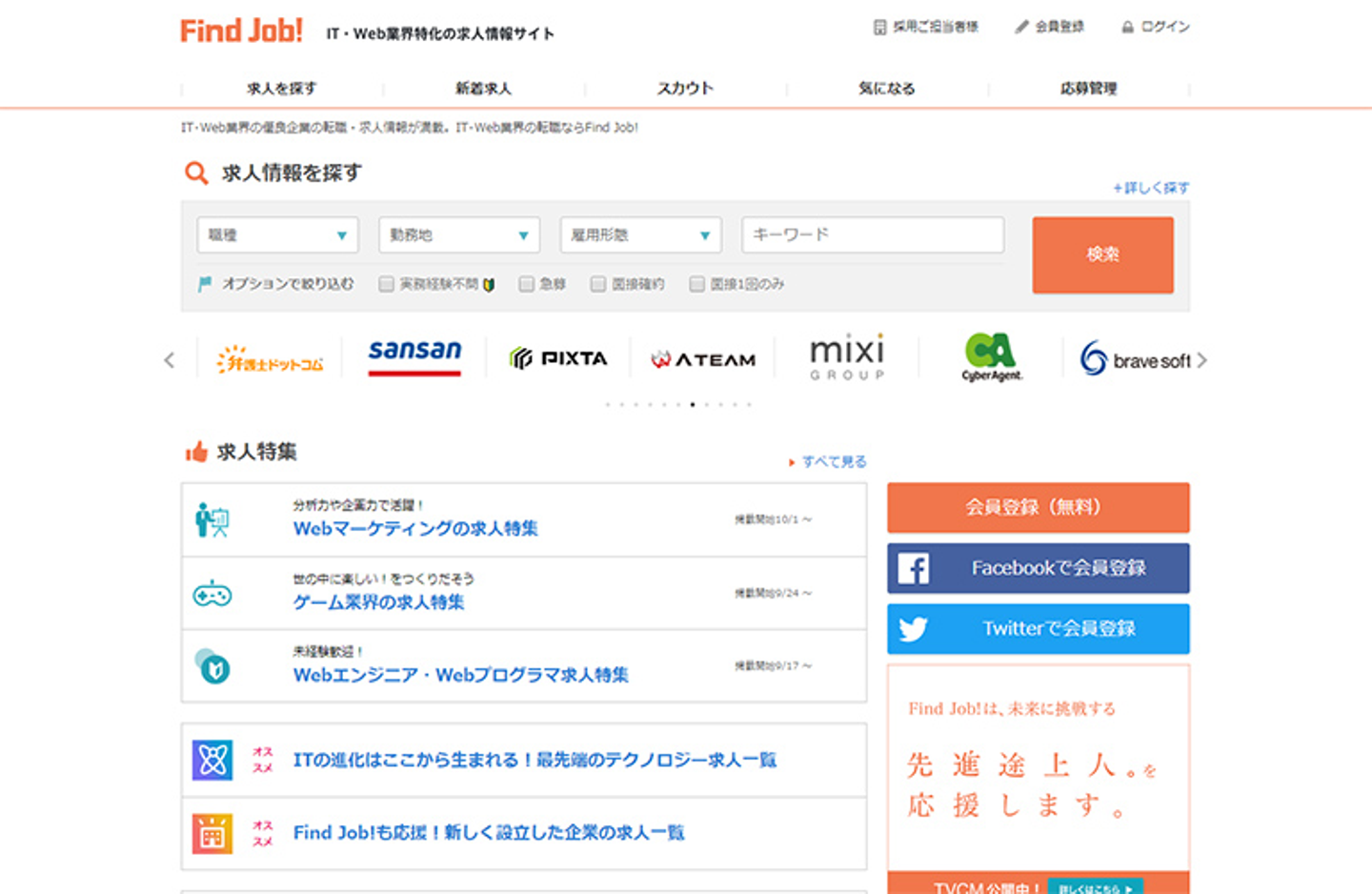Show next company logos in carousel
This screenshot has width=1372, height=894.
pyautogui.click(x=1201, y=360)
